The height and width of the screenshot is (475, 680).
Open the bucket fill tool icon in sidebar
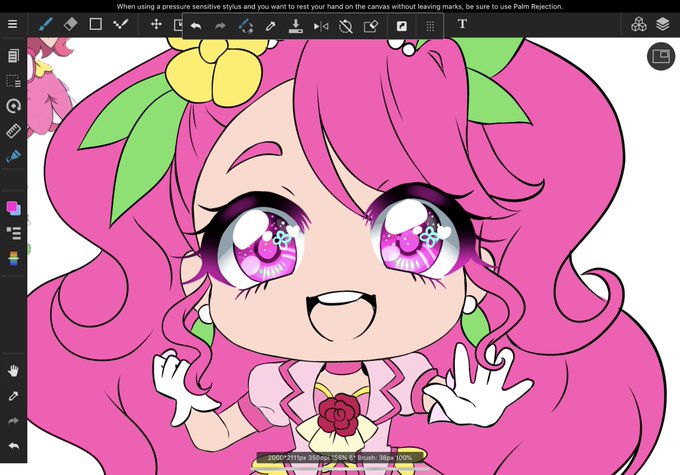(13, 156)
